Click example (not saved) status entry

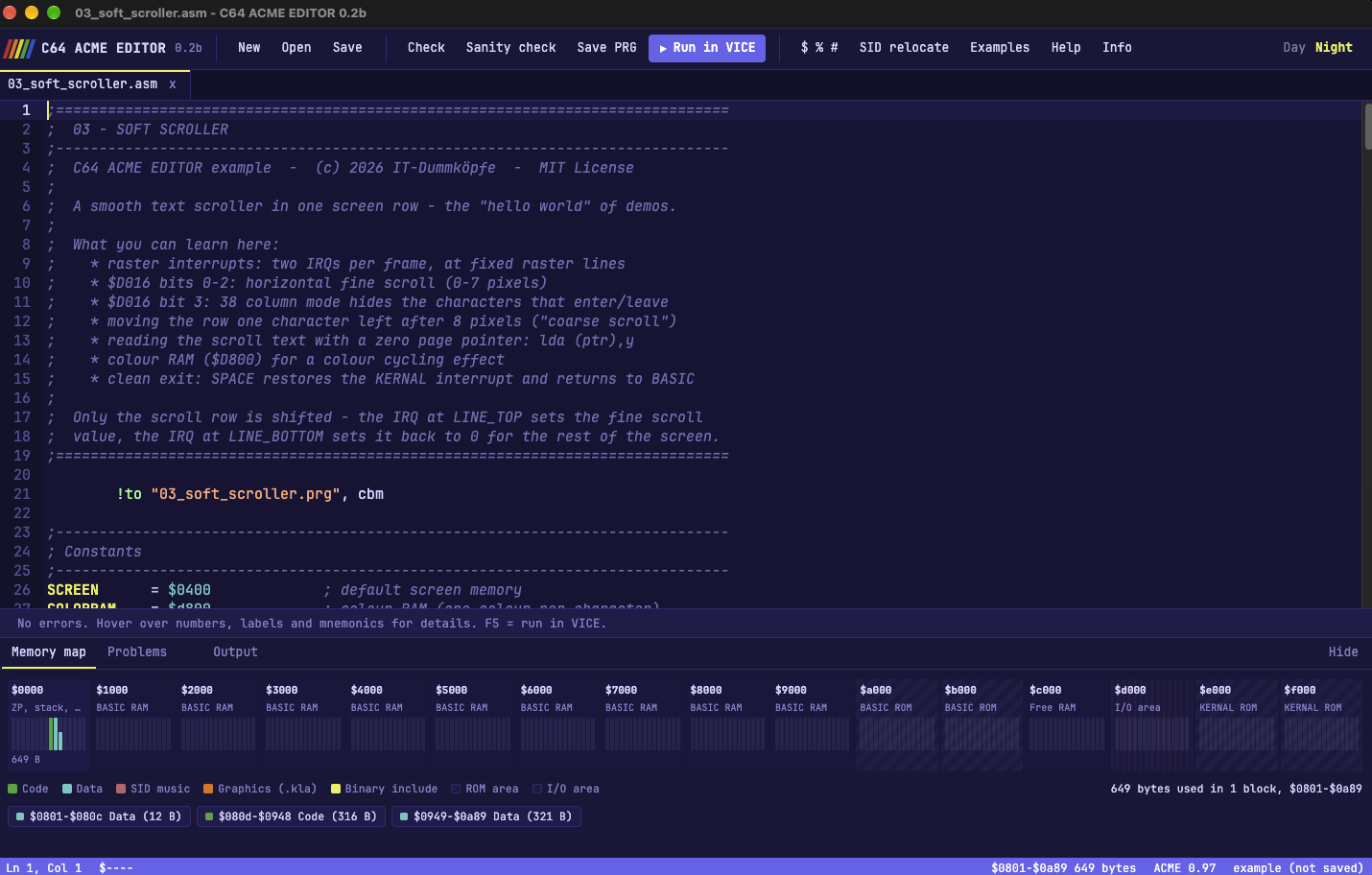(x=1298, y=867)
